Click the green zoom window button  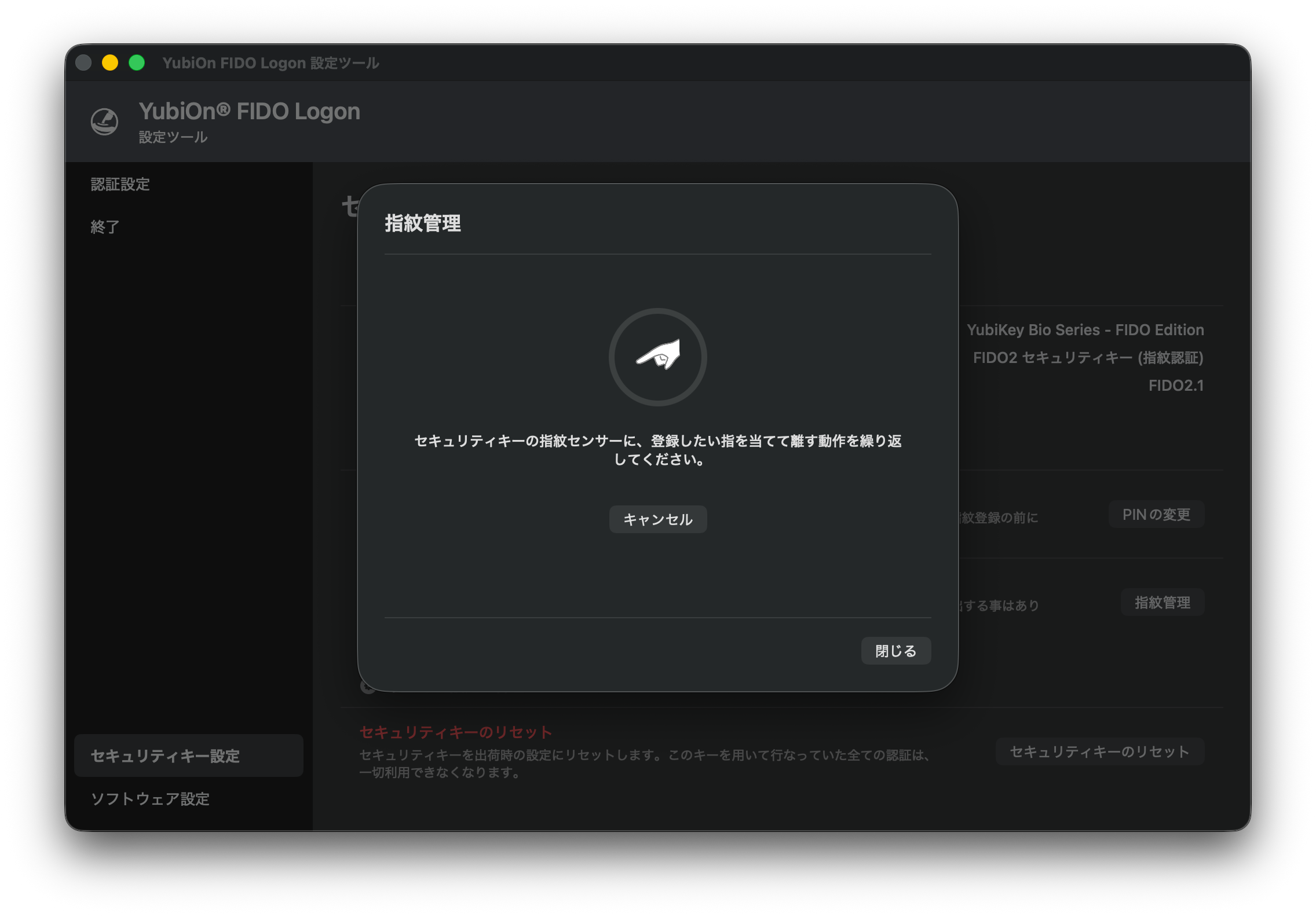[137, 63]
